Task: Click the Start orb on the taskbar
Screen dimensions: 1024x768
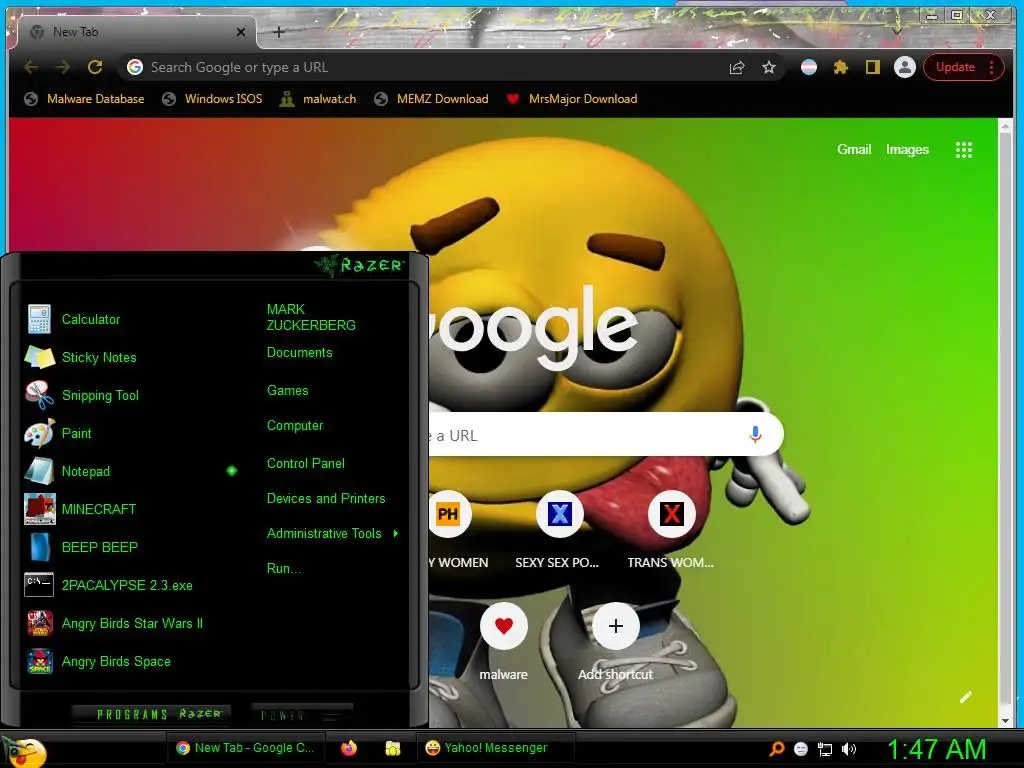Action: (25, 751)
